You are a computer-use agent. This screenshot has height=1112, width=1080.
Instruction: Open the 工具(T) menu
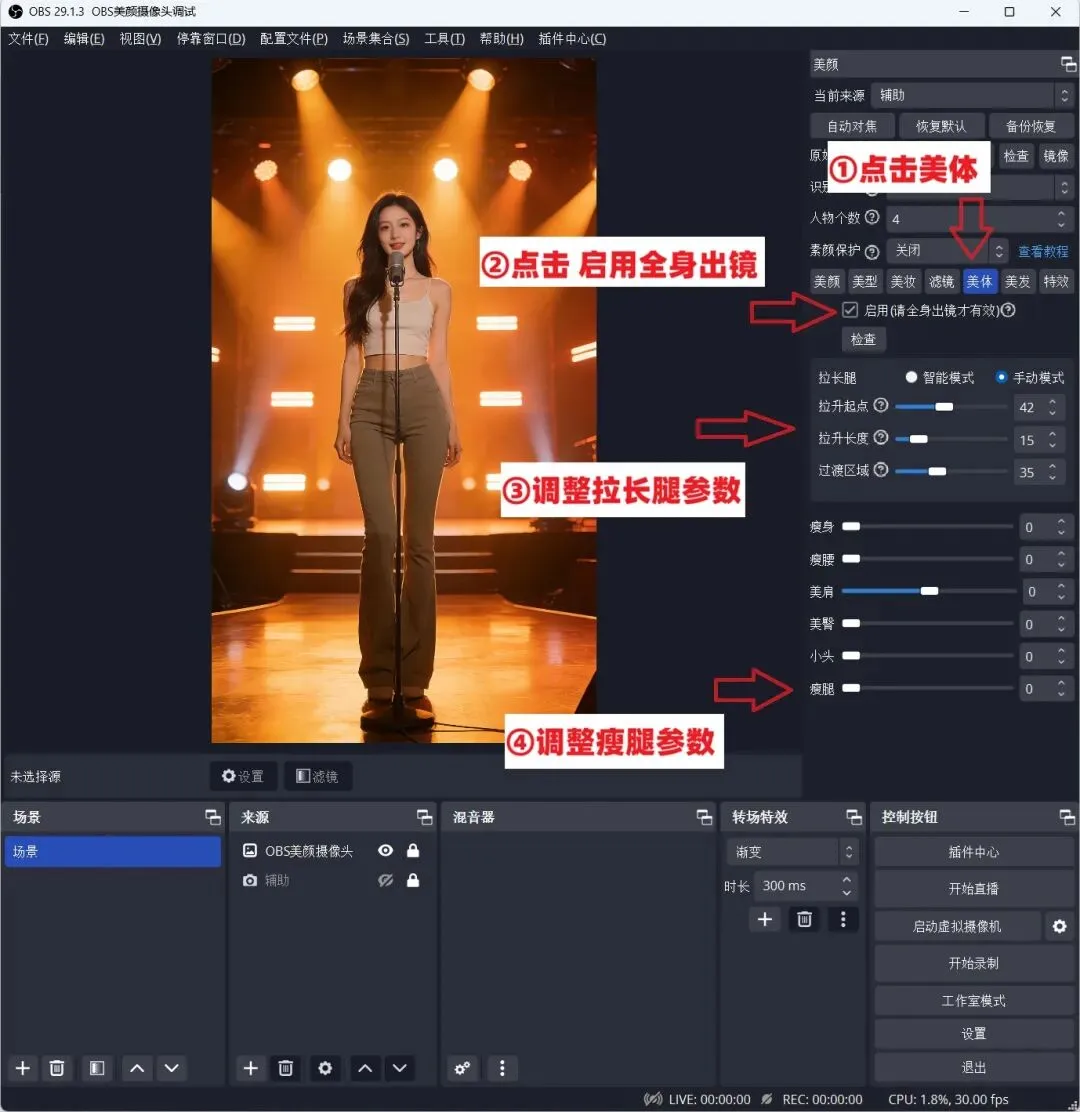(445, 39)
